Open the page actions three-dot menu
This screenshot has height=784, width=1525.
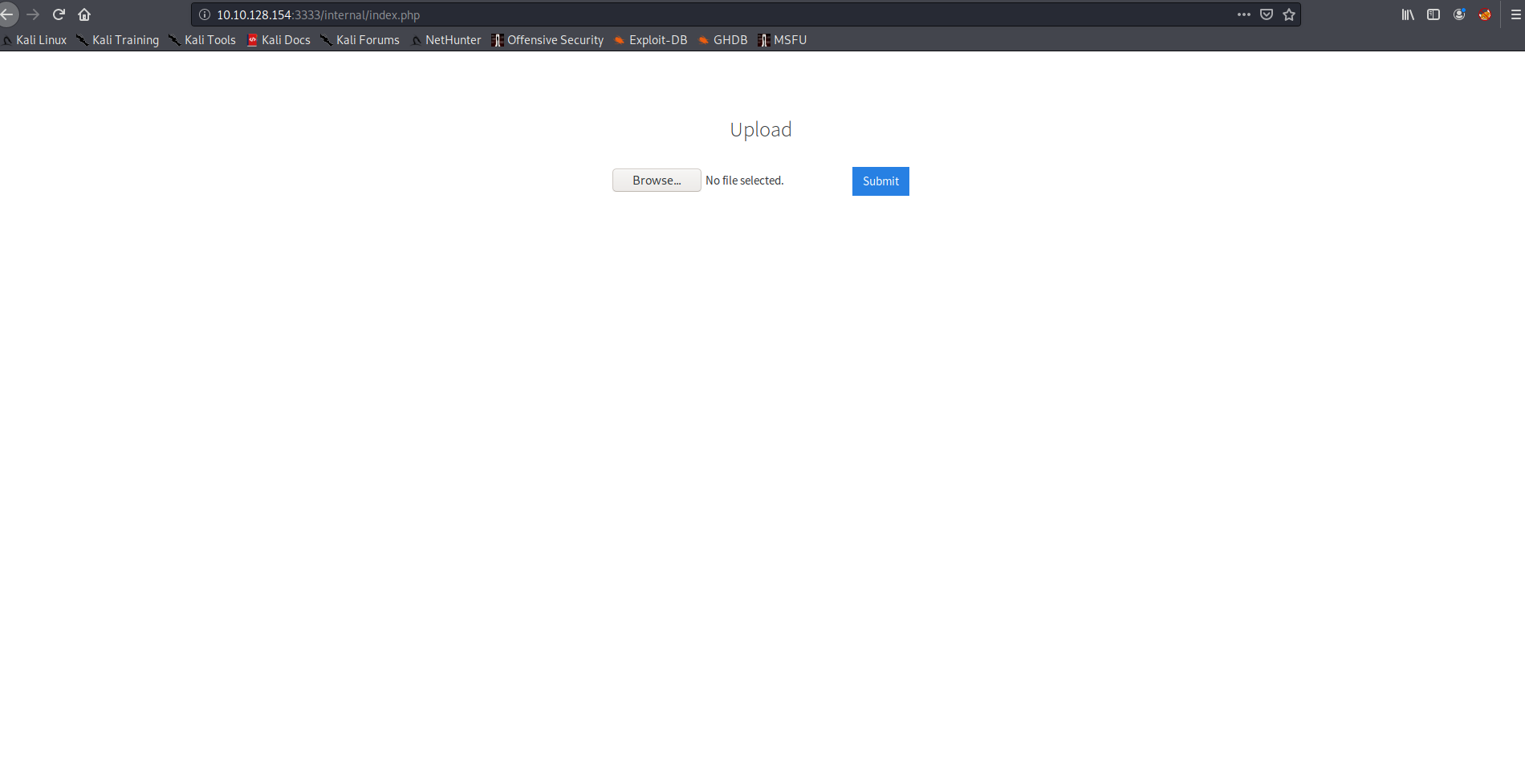1243,14
